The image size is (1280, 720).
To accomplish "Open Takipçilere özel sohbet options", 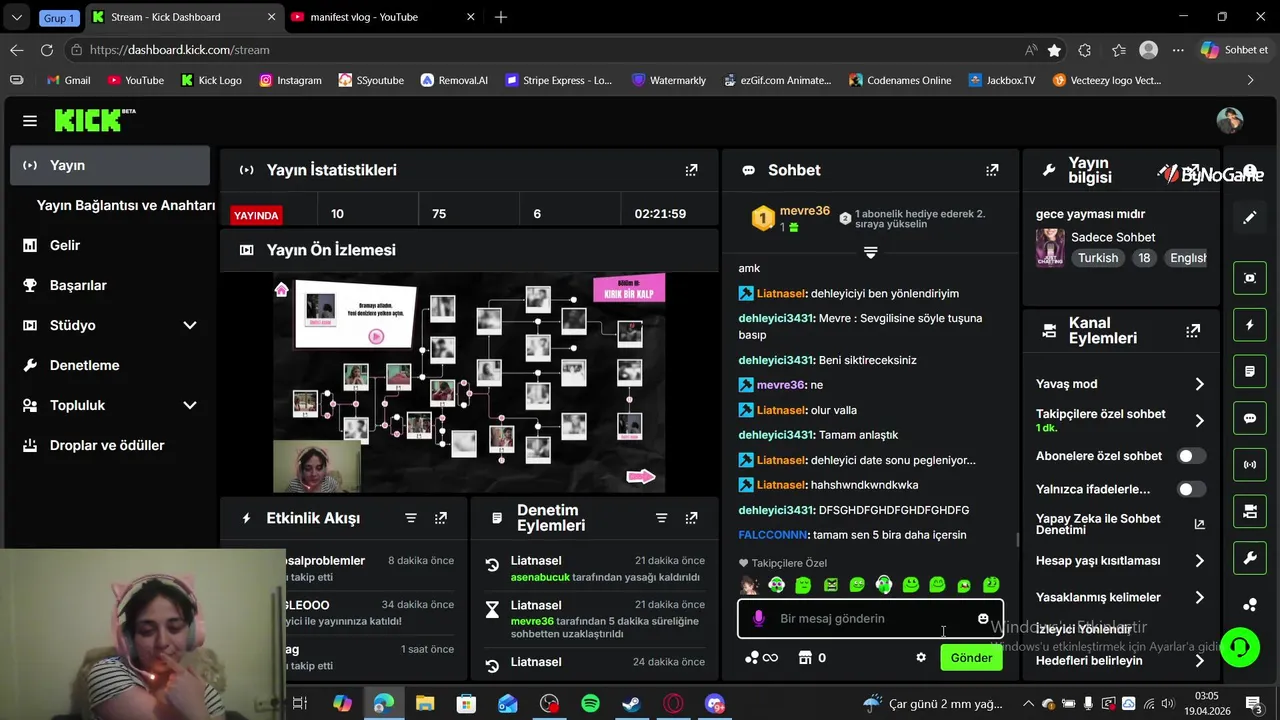I will 1121,420.
